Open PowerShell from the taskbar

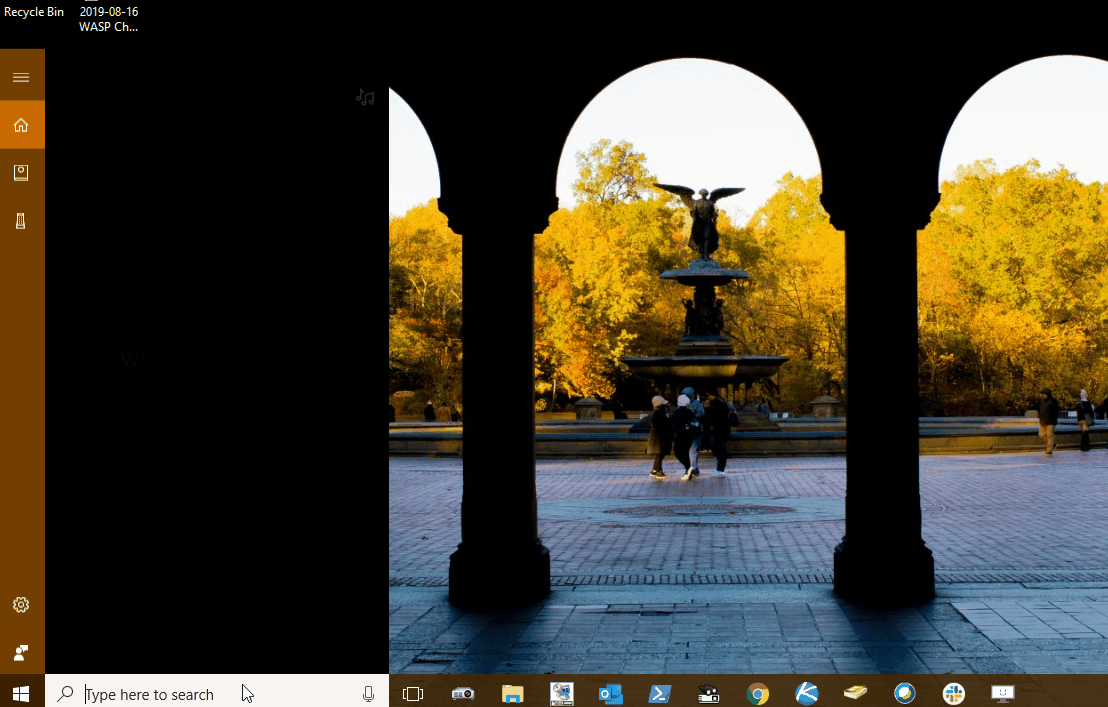pos(659,693)
